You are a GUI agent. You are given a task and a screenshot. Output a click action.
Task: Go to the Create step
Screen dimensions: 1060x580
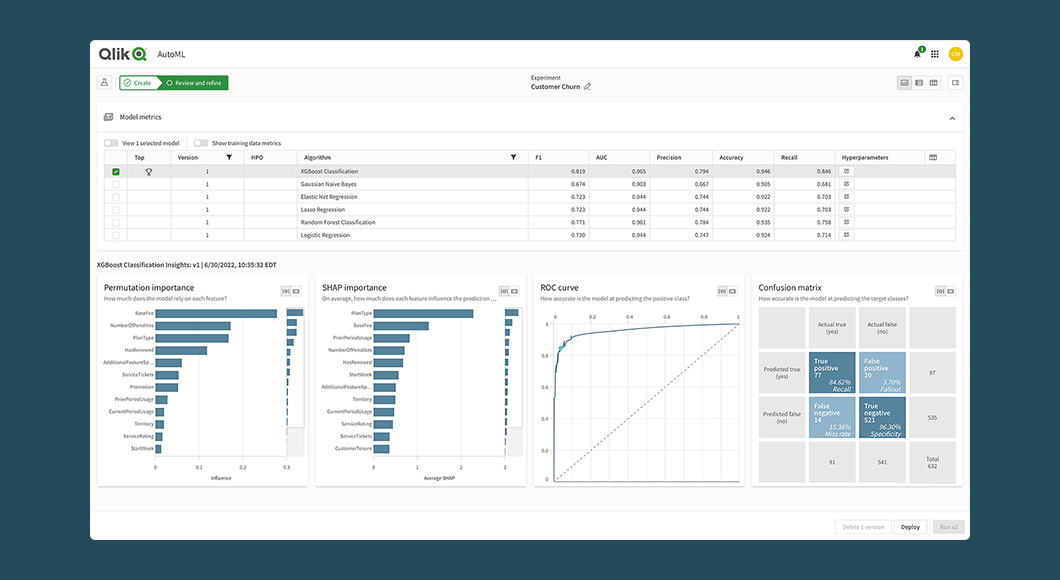(x=138, y=83)
